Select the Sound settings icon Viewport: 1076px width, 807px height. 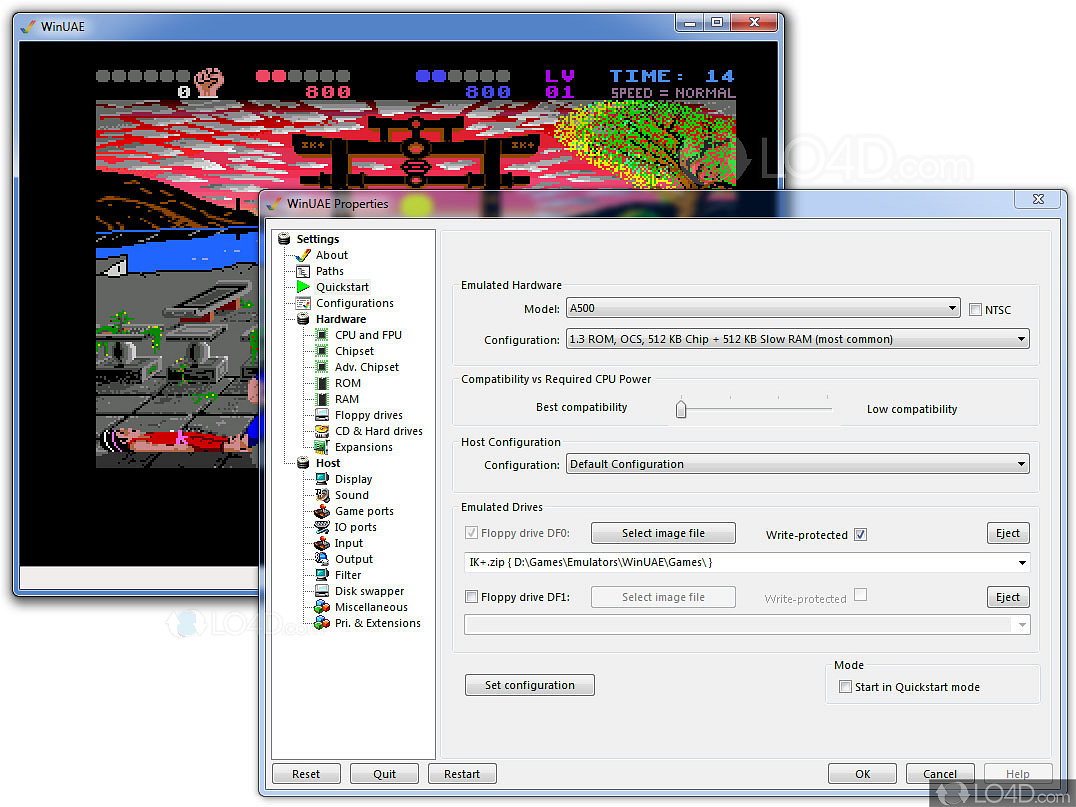click(x=322, y=495)
